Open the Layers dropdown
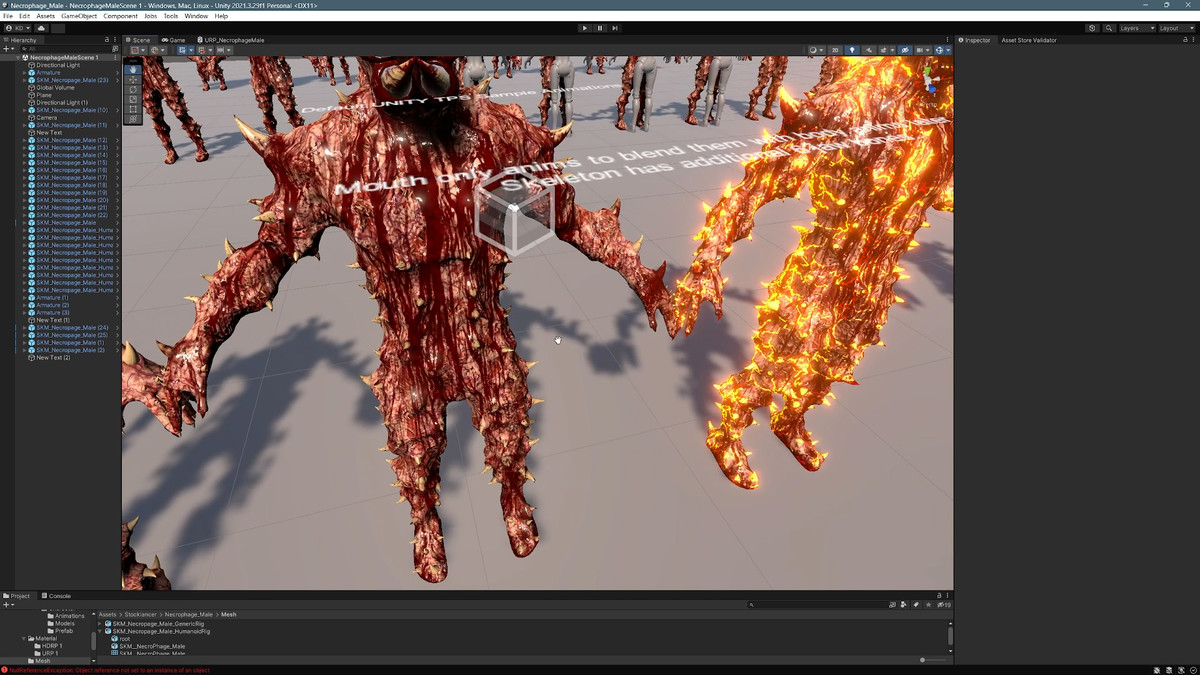The image size is (1200, 675). tap(1136, 28)
